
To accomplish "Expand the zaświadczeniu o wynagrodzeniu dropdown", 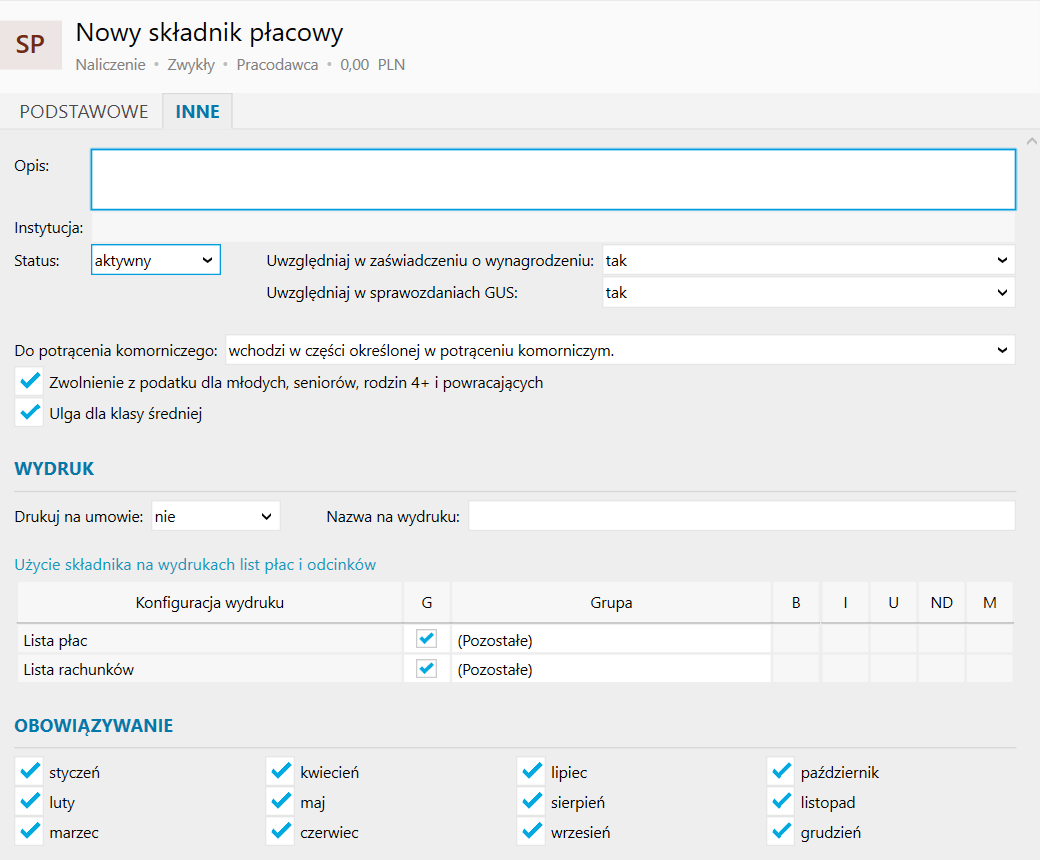I will point(808,260).
